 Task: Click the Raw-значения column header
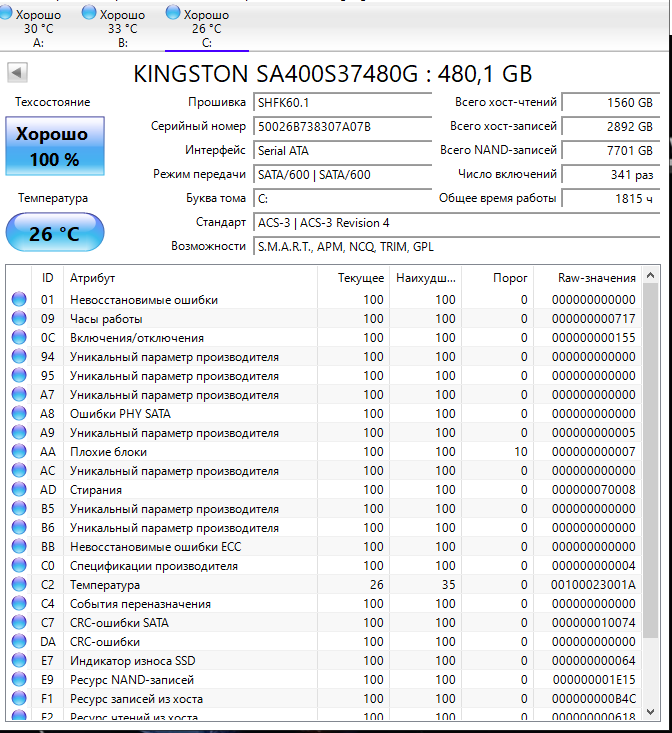pyautogui.click(x=587, y=278)
